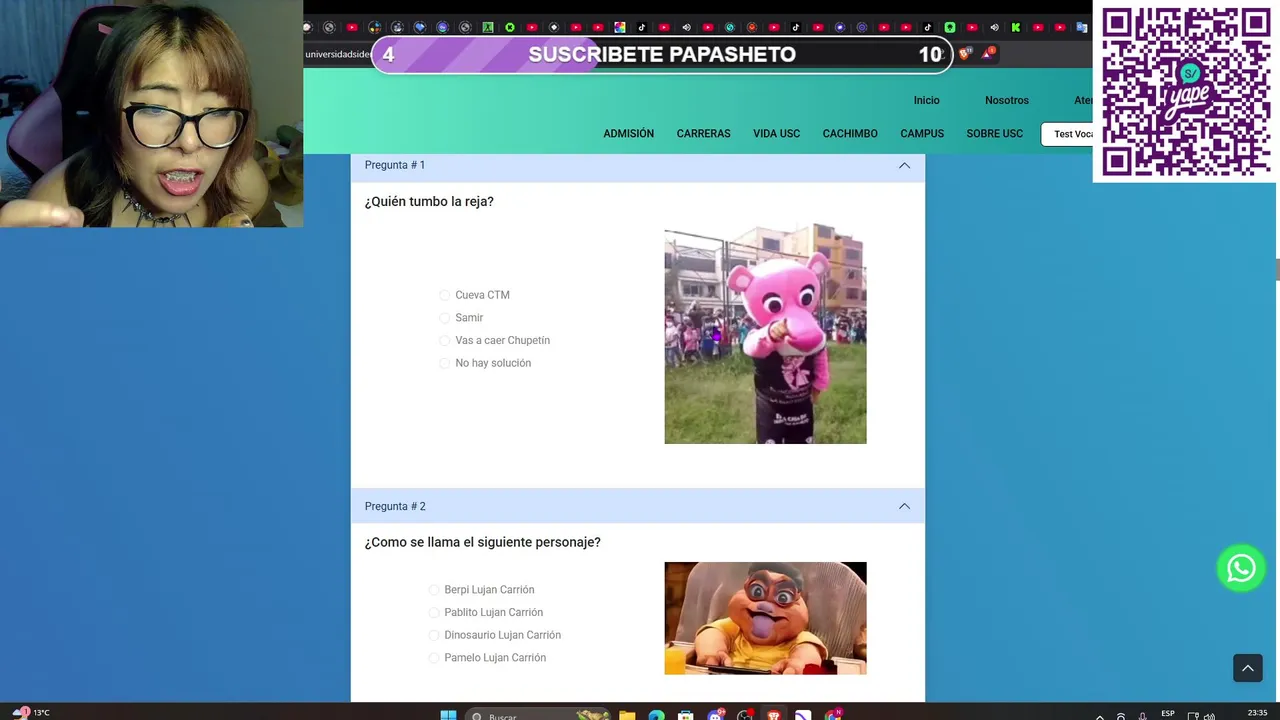The image size is (1280, 720).
Task: Open CAMPUS menu
Action: click(x=922, y=134)
